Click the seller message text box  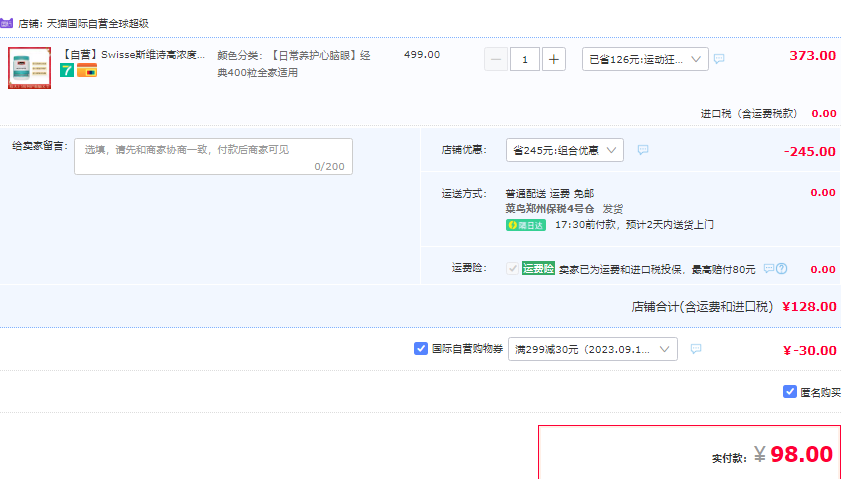tap(213, 156)
